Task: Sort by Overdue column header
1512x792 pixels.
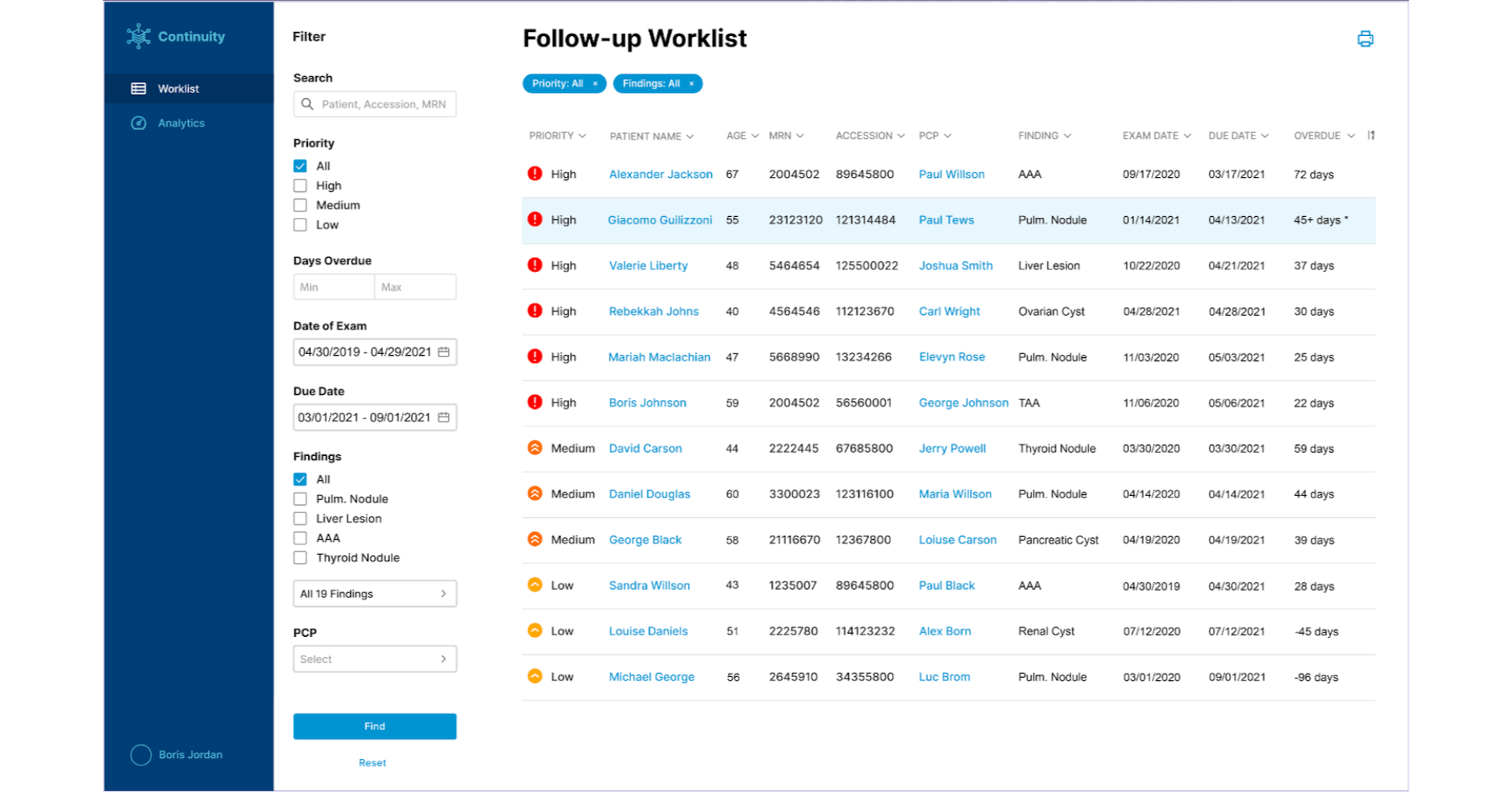Action: click(1323, 136)
